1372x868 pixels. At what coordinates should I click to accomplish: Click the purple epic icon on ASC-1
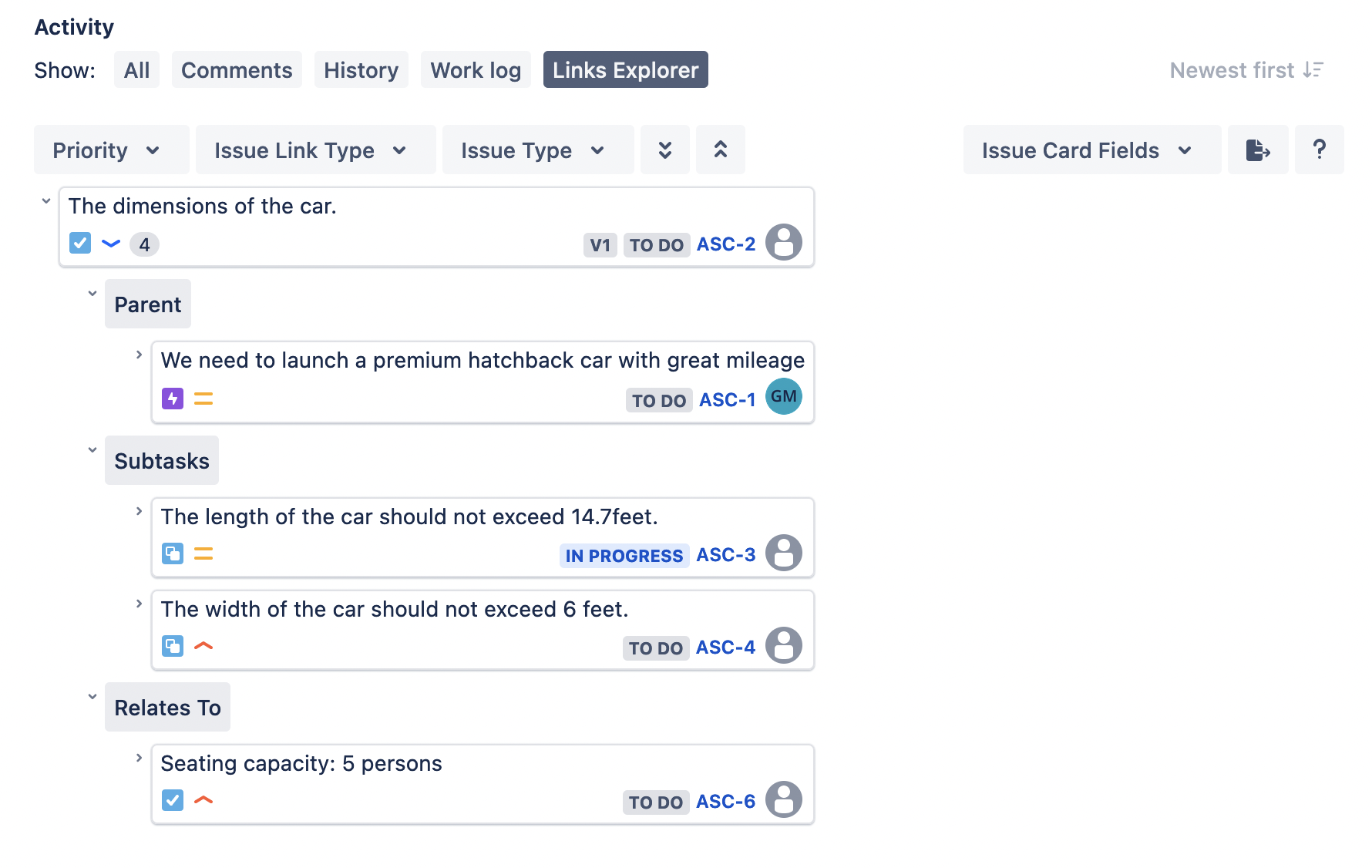point(172,399)
